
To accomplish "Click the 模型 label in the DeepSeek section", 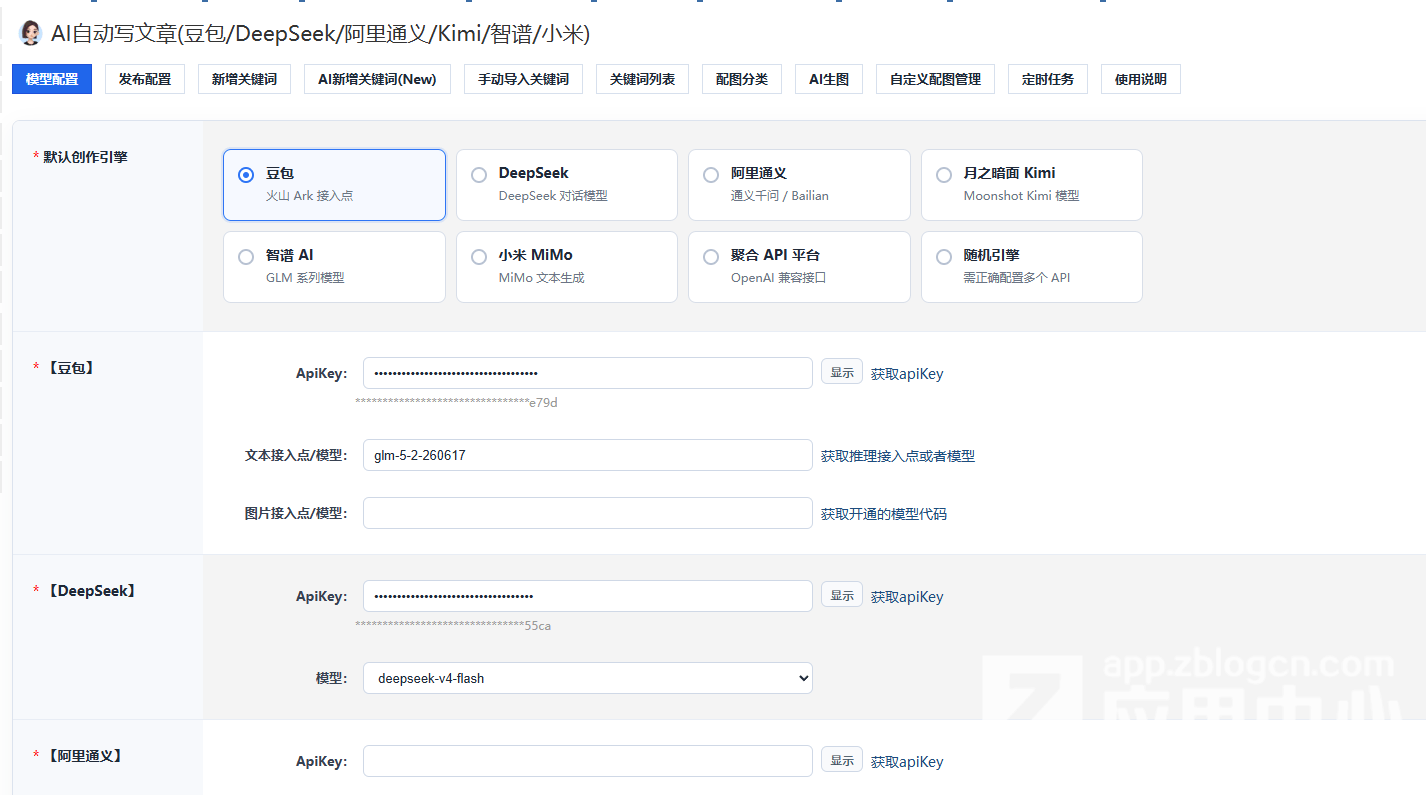I will (x=332, y=678).
